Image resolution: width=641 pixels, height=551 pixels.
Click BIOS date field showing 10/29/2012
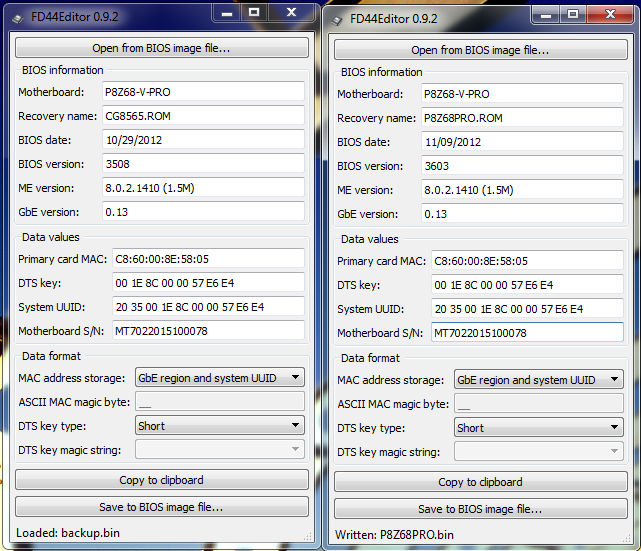203,140
